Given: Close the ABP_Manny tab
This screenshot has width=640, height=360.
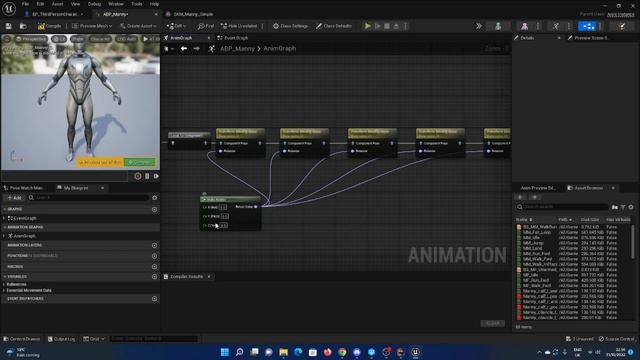Looking at the screenshot, I should [x=156, y=14].
